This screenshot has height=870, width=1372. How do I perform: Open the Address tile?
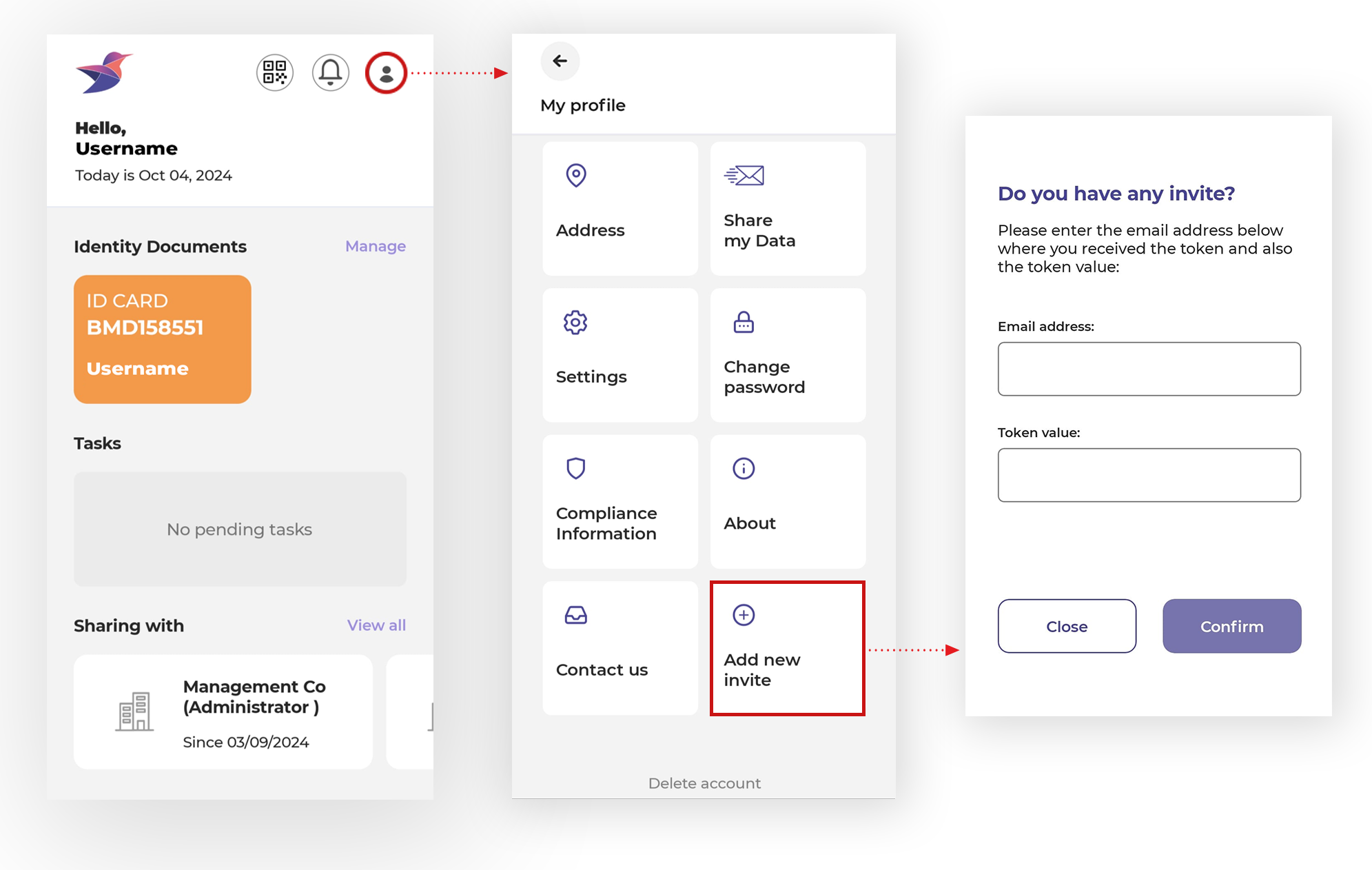[620, 209]
